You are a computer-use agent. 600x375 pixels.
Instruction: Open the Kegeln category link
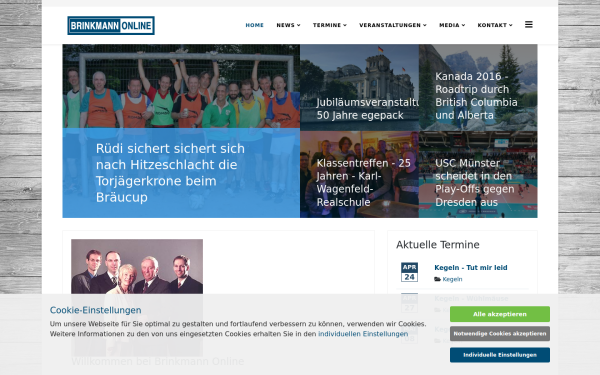(452, 279)
